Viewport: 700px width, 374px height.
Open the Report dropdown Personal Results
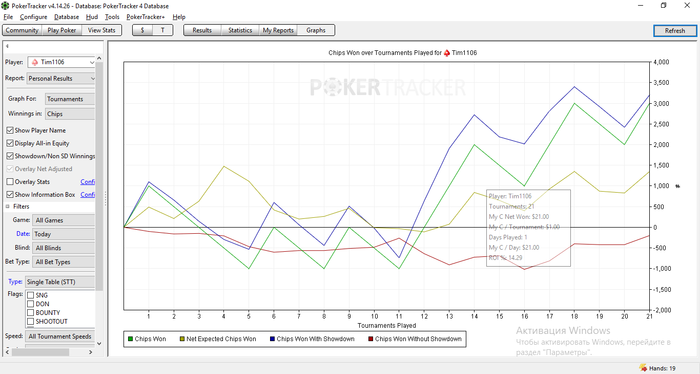(x=61, y=79)
